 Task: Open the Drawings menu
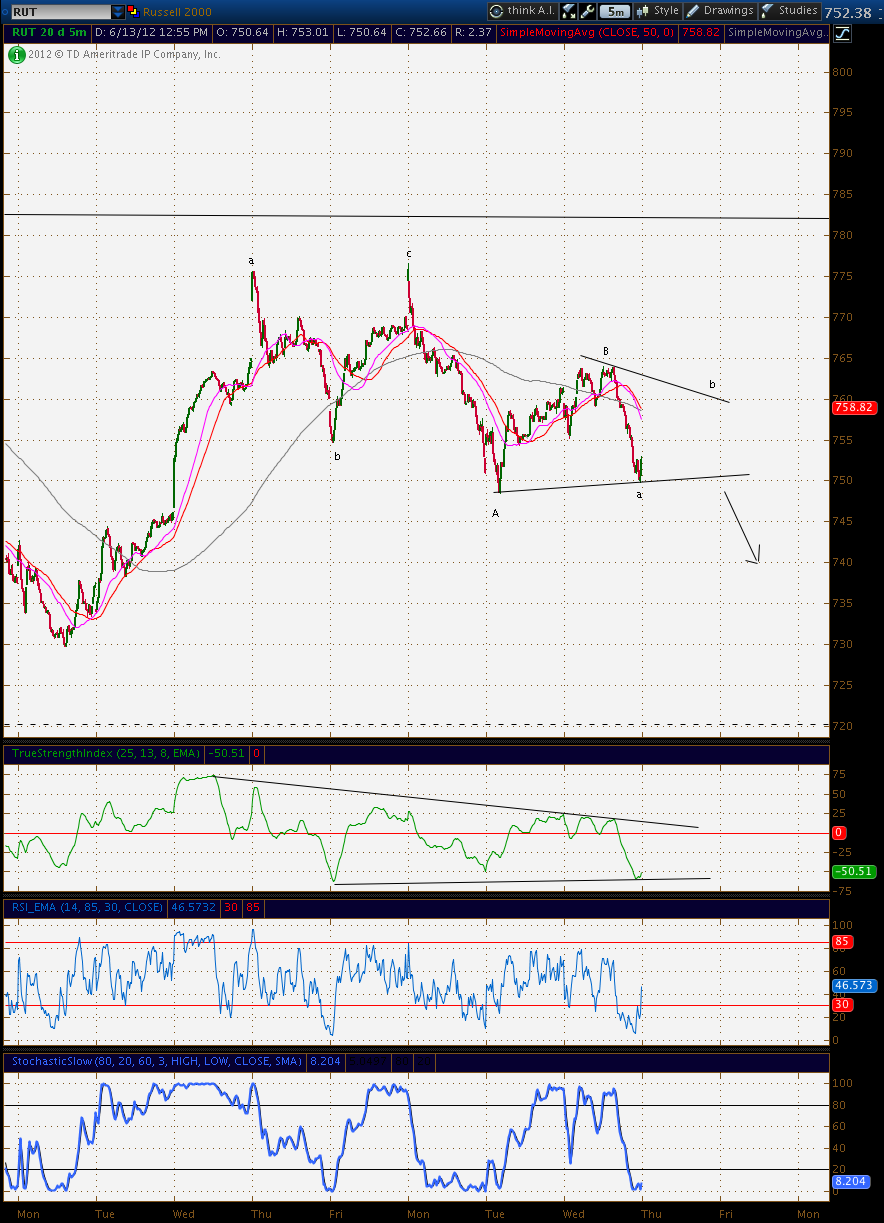[x=721, y=11]
